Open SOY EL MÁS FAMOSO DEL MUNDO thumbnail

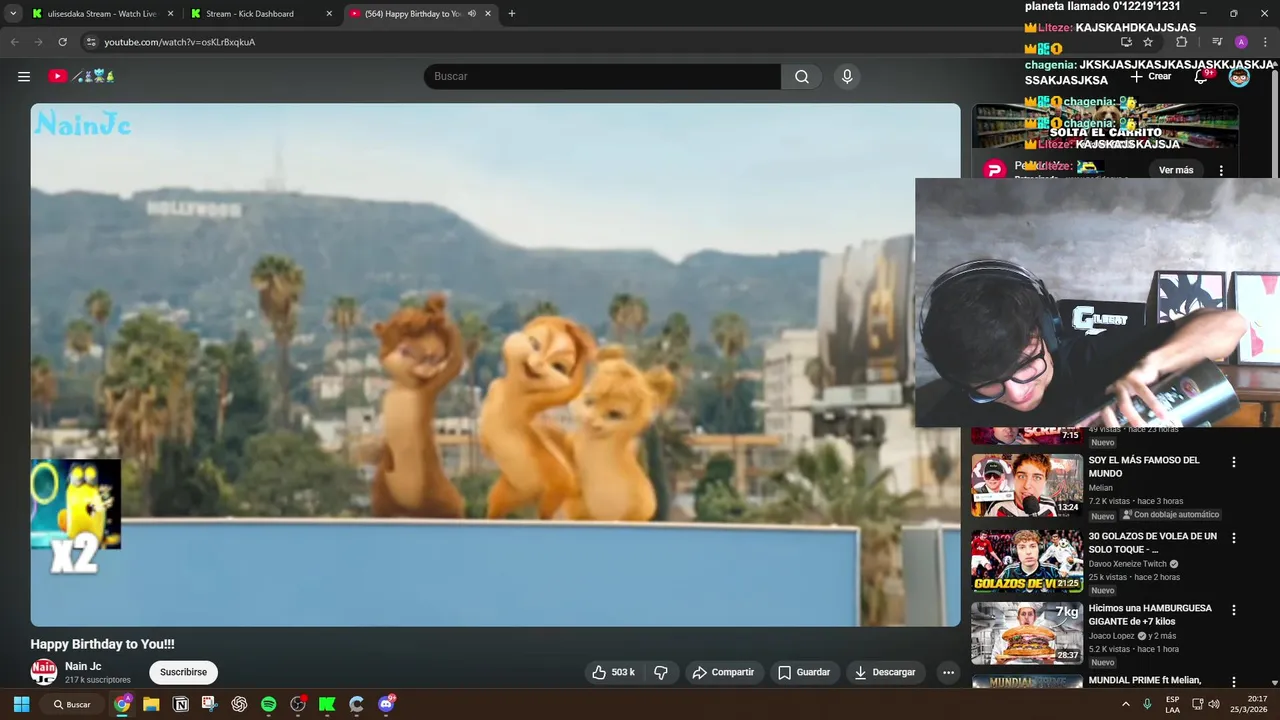1027,486
